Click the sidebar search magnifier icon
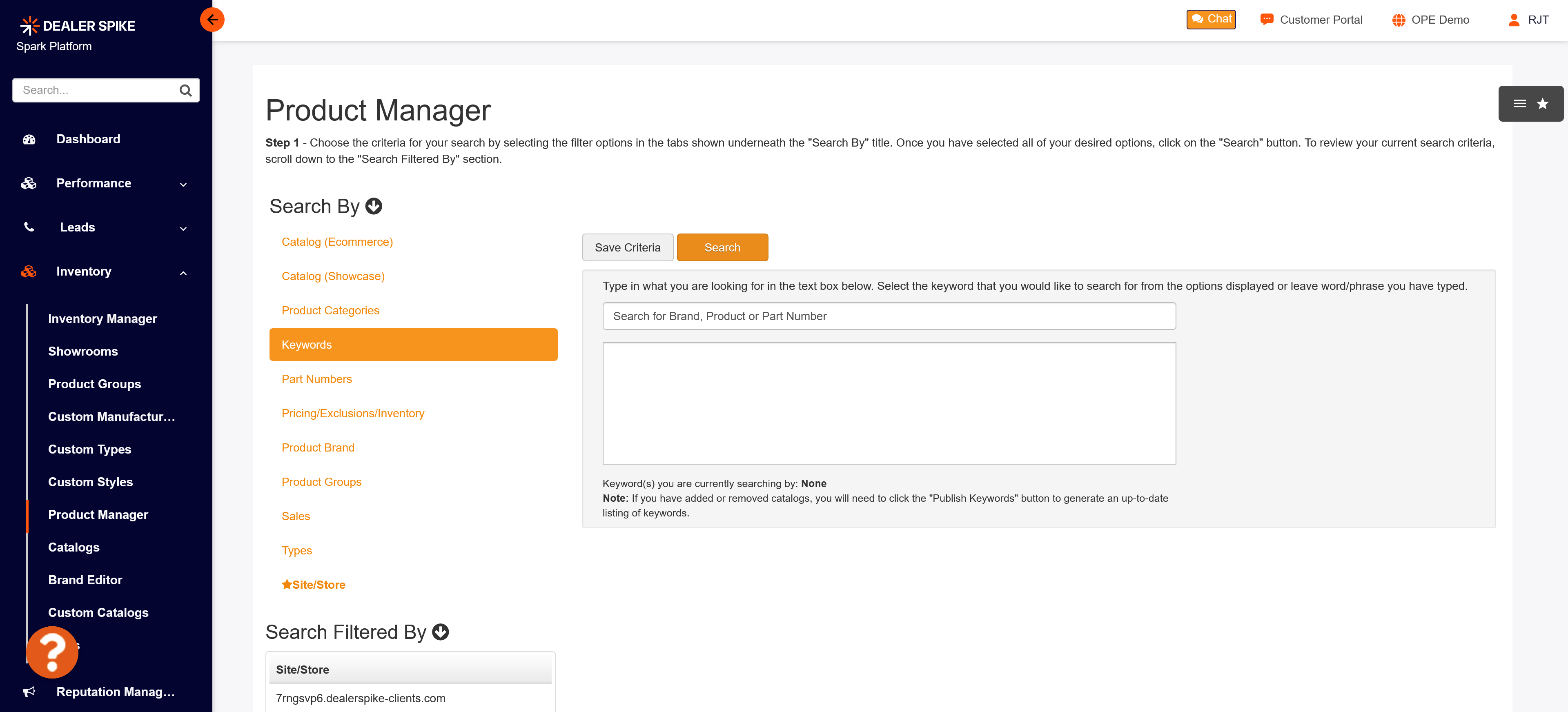Image resolution: width=1568 pixels, height=712 pixels. click(186, 91)
